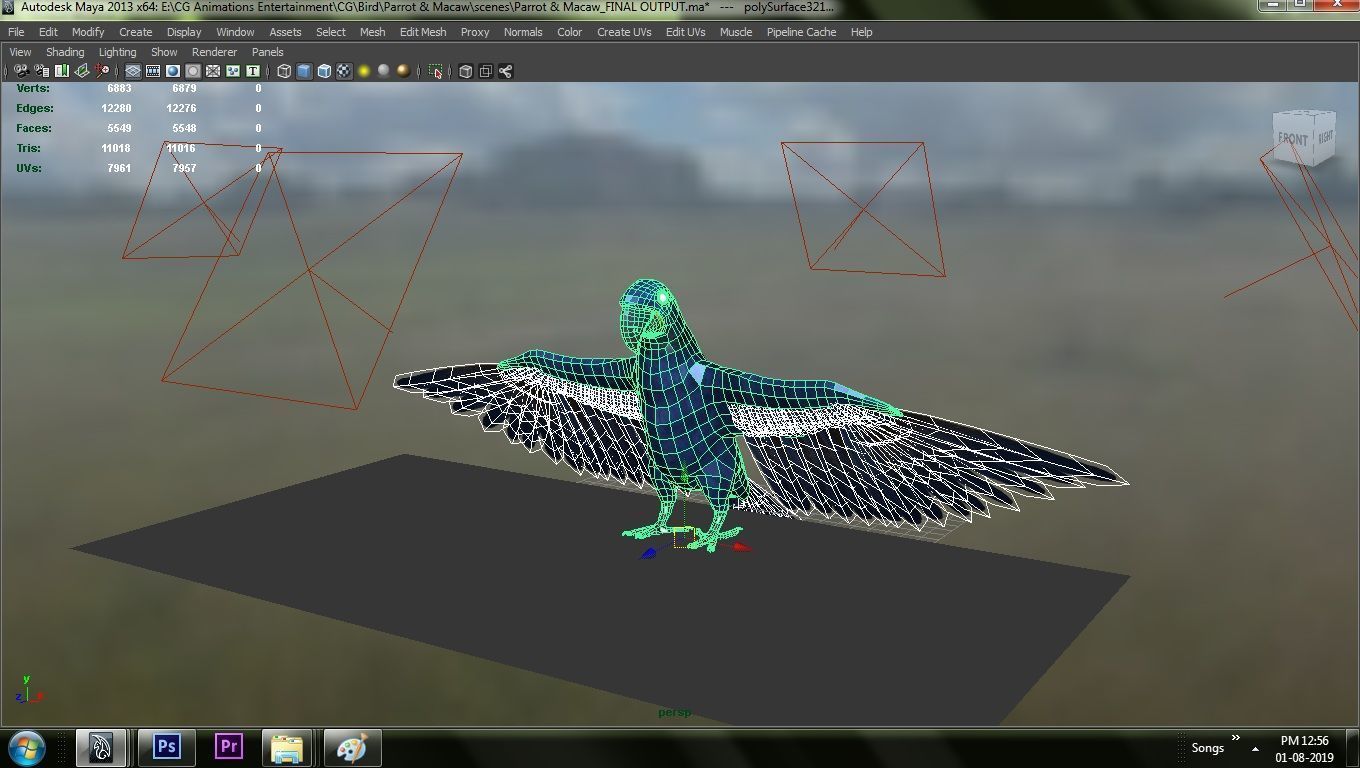Screen dimensions: 1360x768
Task: Open the Assets menu
Action: [x=285, y=32]
